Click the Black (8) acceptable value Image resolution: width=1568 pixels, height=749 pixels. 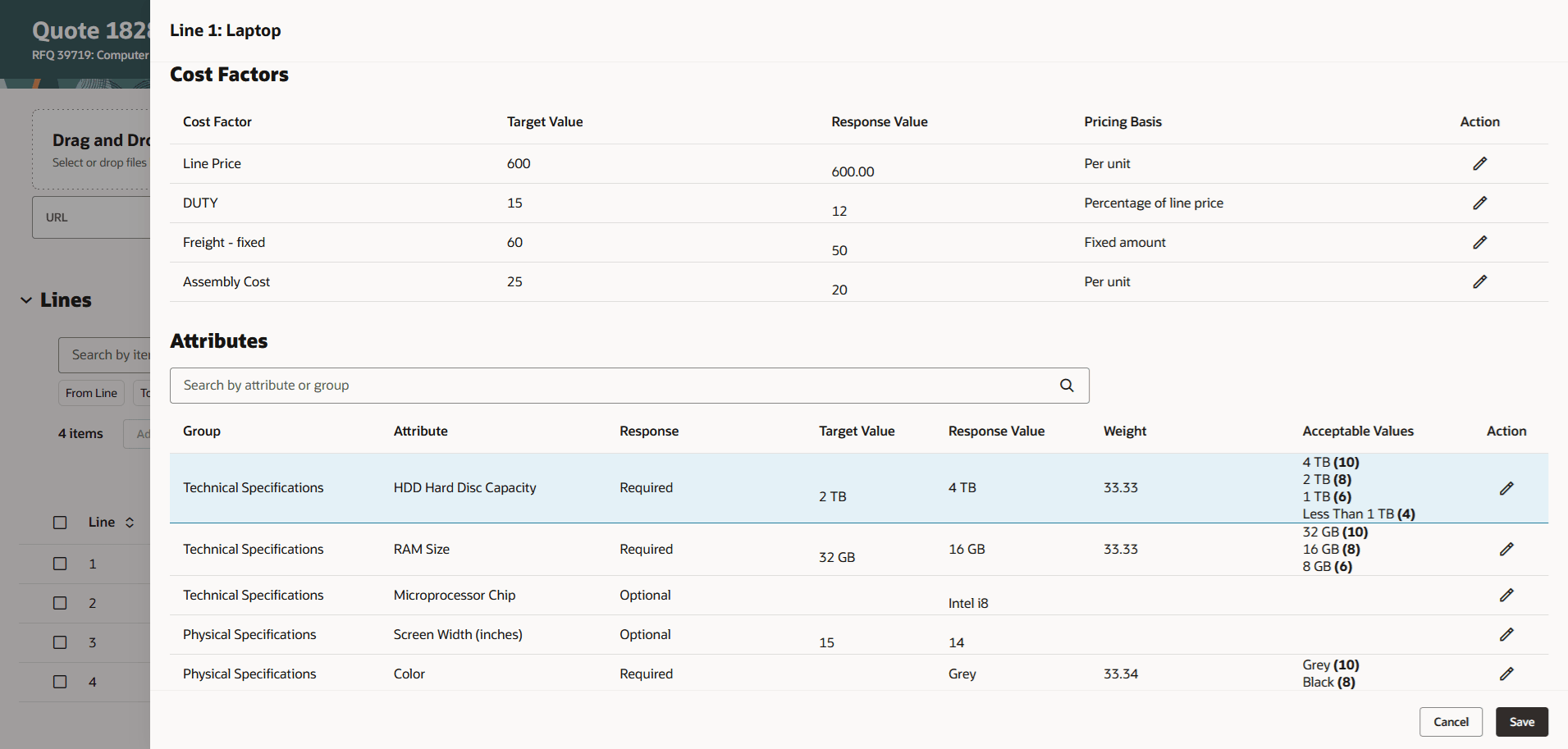pos(1328,682)
